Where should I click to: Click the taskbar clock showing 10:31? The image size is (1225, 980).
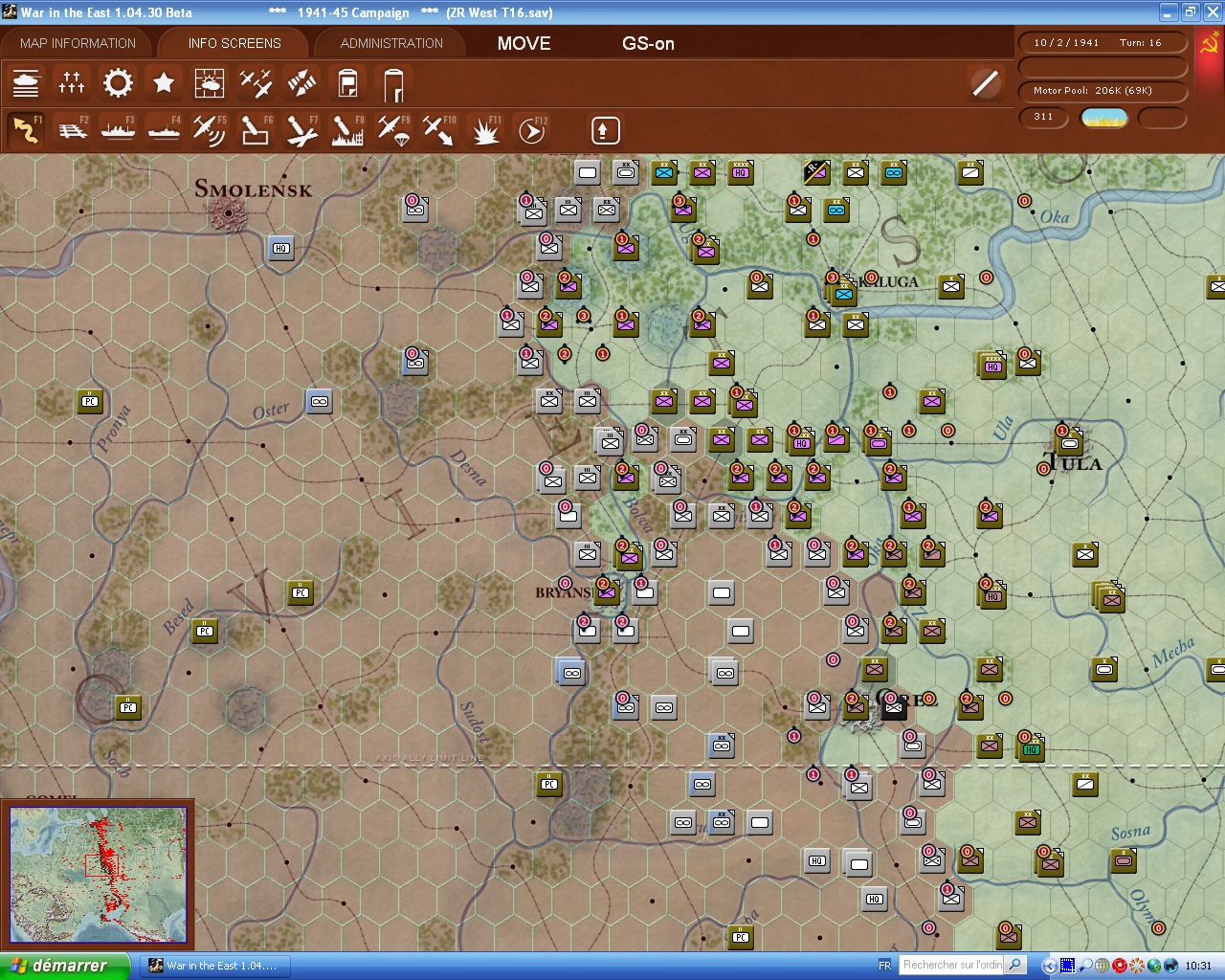[1198, 966]
